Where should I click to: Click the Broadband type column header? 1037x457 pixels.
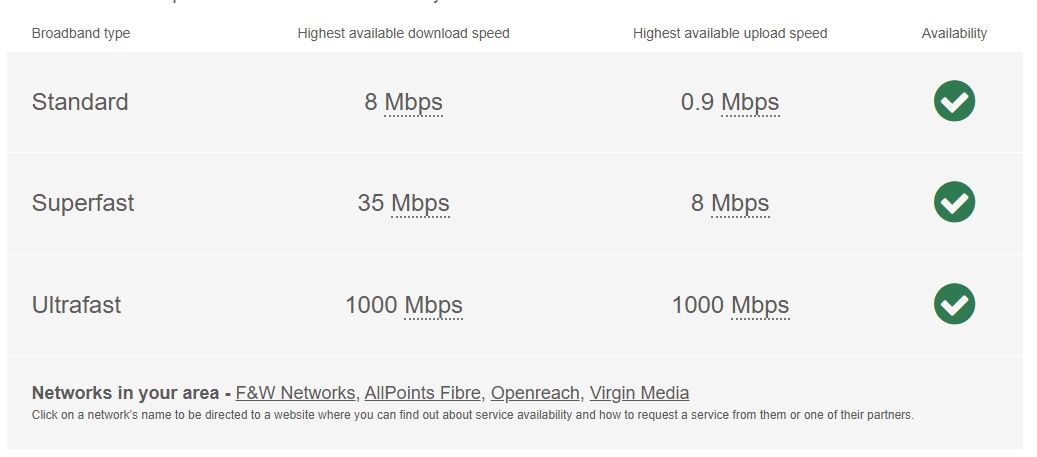click(x=81, y=33)
